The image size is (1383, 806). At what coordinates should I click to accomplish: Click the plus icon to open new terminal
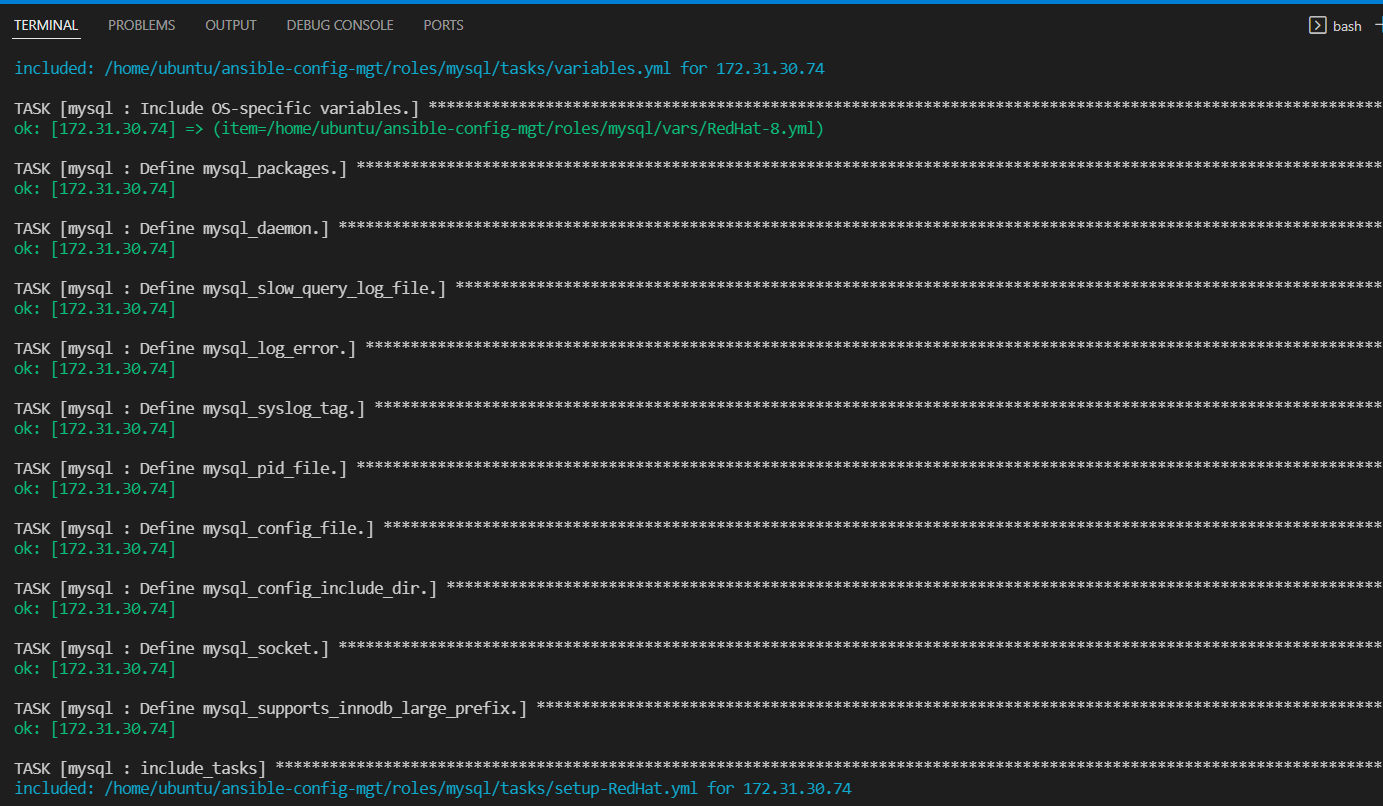(1377, 25)
